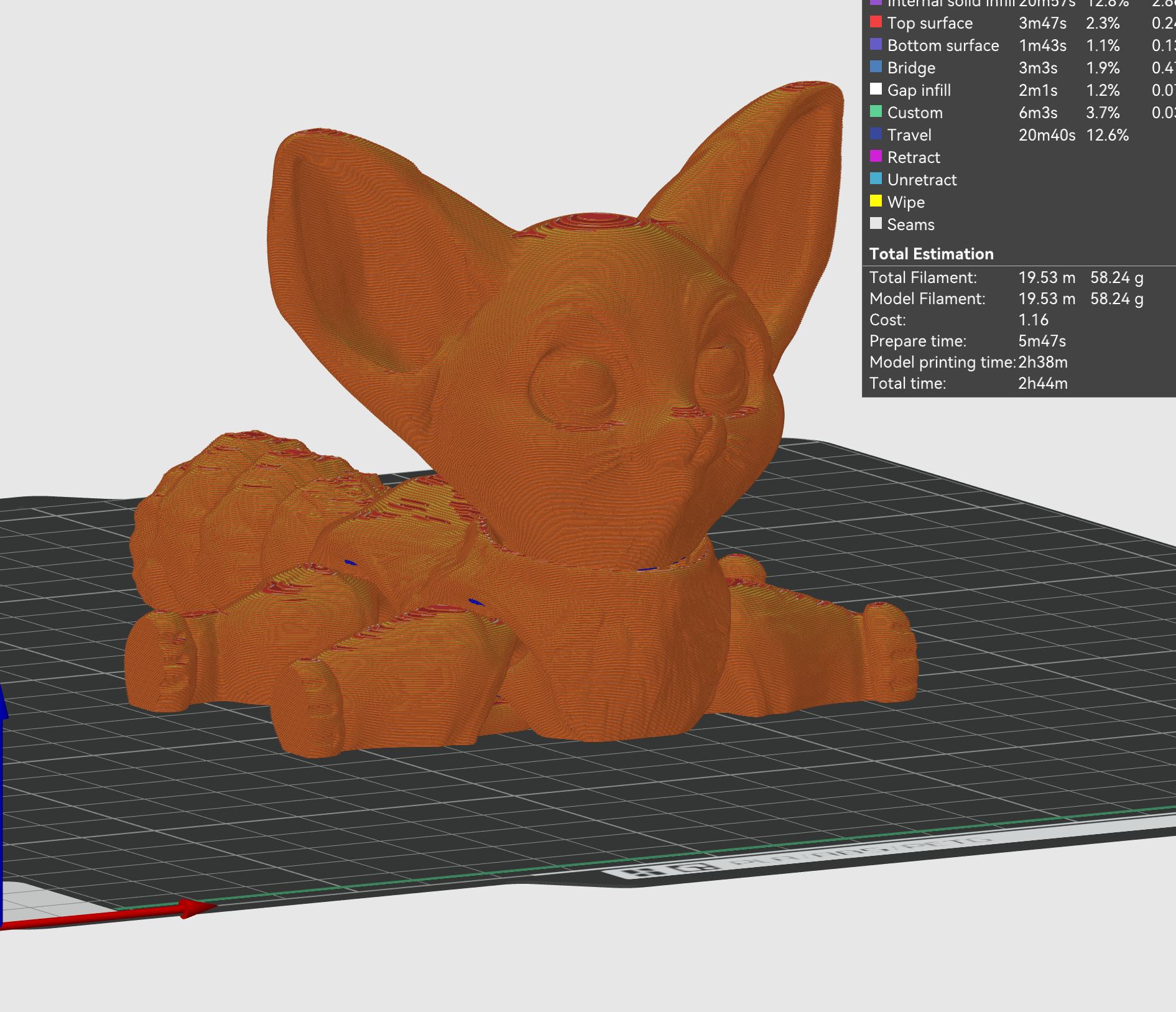Toggle Top surface line type visibility

point(930,23)
